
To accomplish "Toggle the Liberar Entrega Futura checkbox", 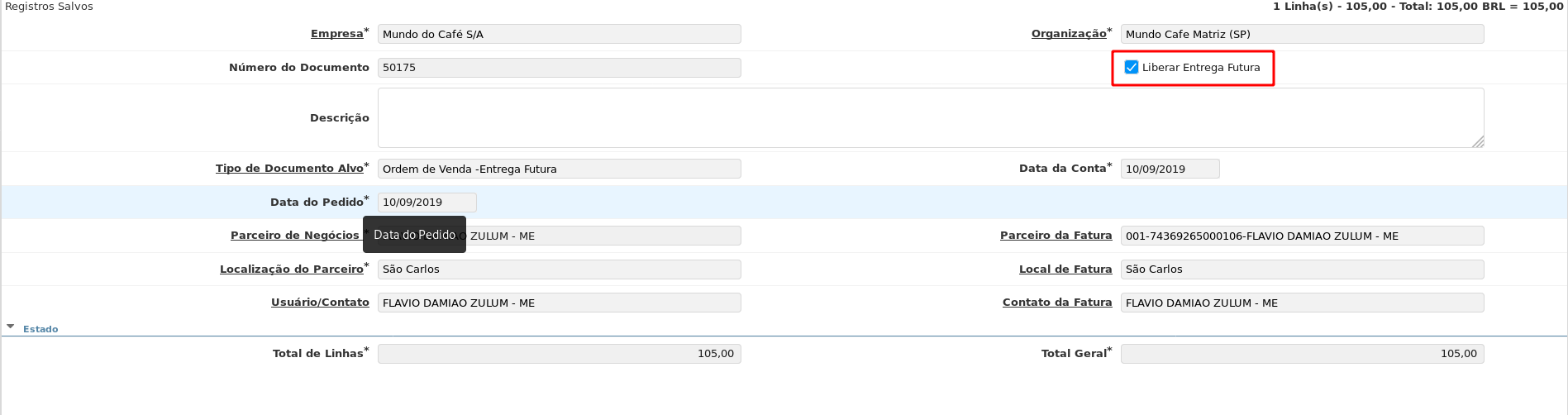I will 1132,68.
